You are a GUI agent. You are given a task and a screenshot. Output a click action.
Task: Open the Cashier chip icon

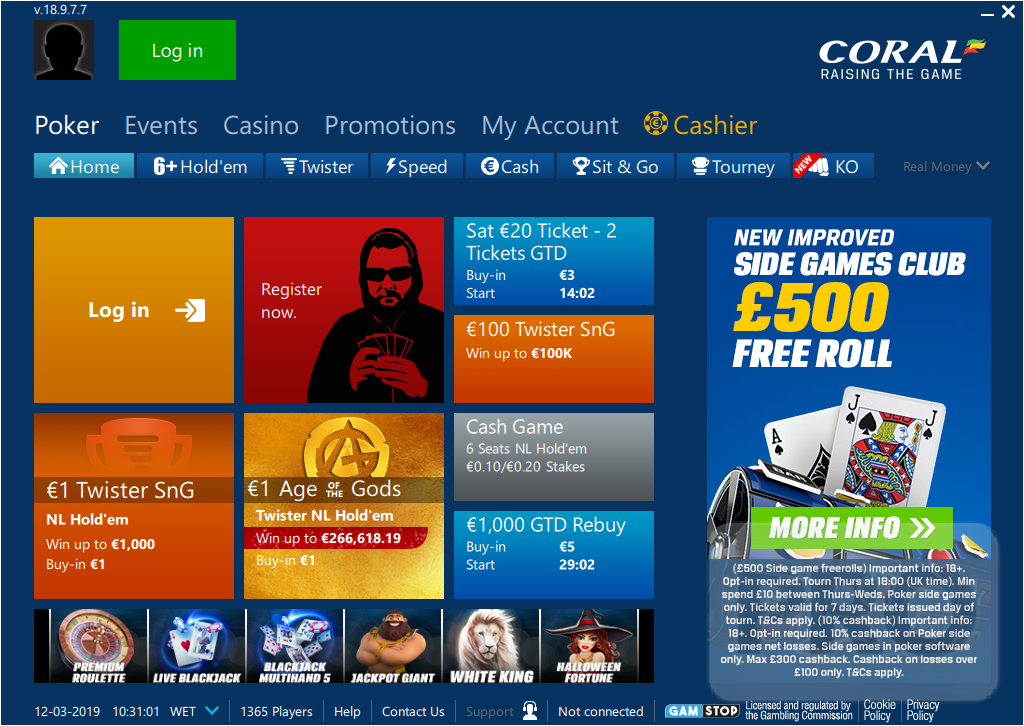pyautogui.click(x=656, y=123)
